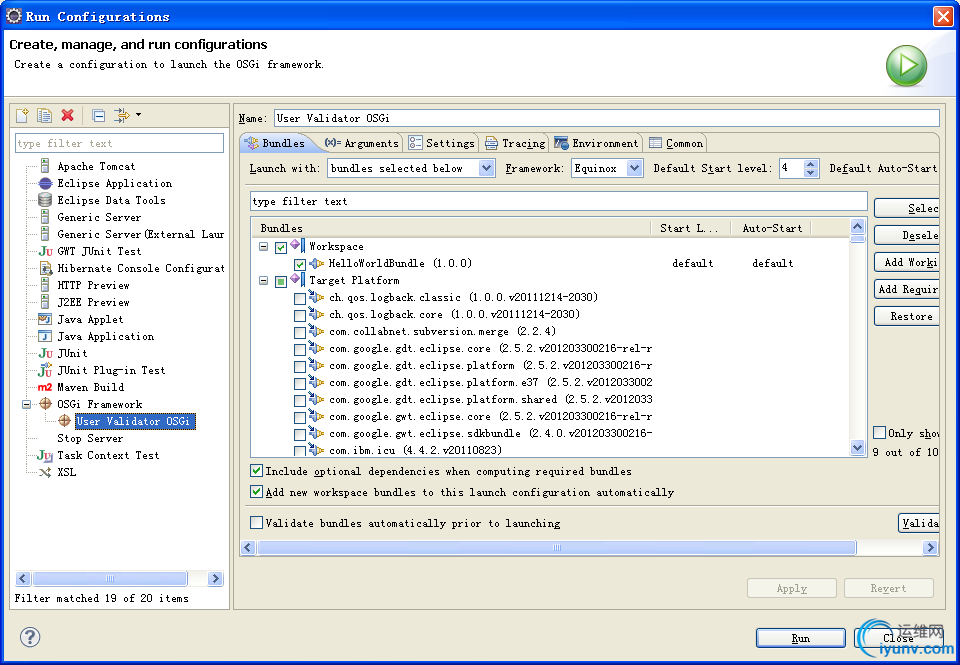Screen dimensions: 960x665
Task: Toggle Add new workspace bundles automatically checkbox
Action: 257,492
